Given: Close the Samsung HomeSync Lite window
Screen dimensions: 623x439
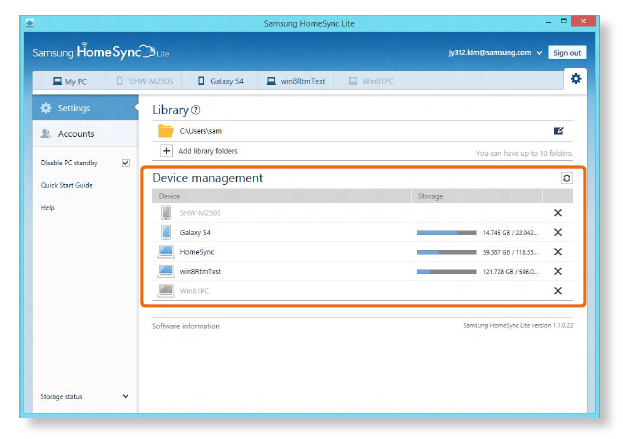Looking at the screenshot, I should (583, 21).
